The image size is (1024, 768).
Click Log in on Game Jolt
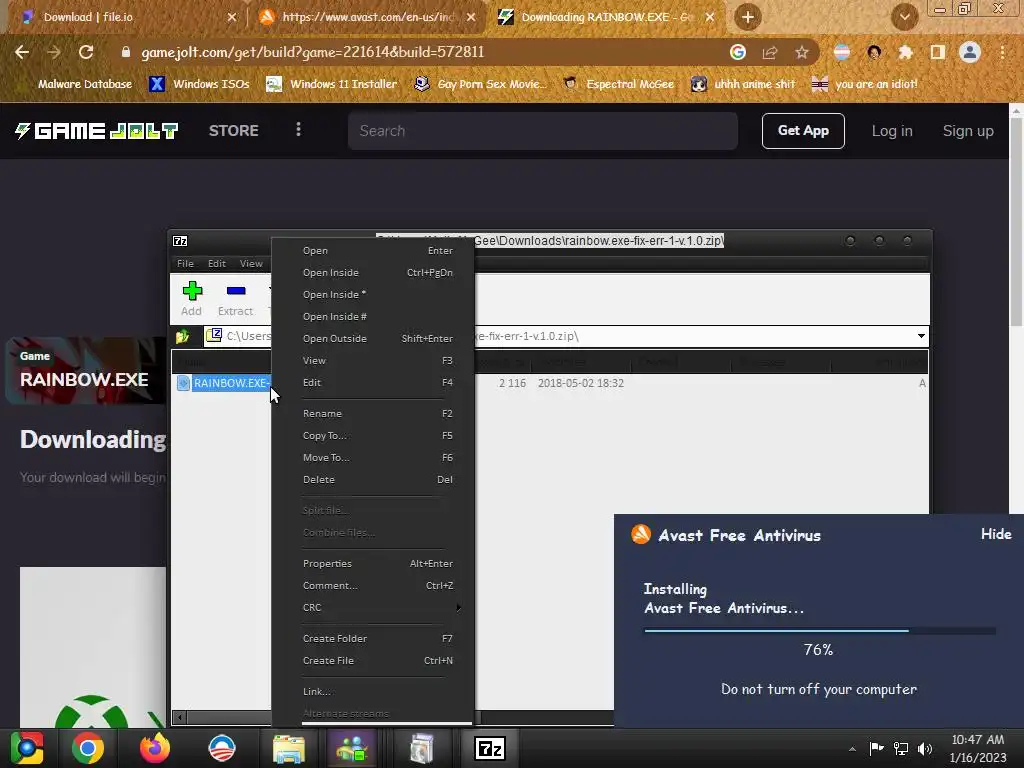[x=892, y=131]
